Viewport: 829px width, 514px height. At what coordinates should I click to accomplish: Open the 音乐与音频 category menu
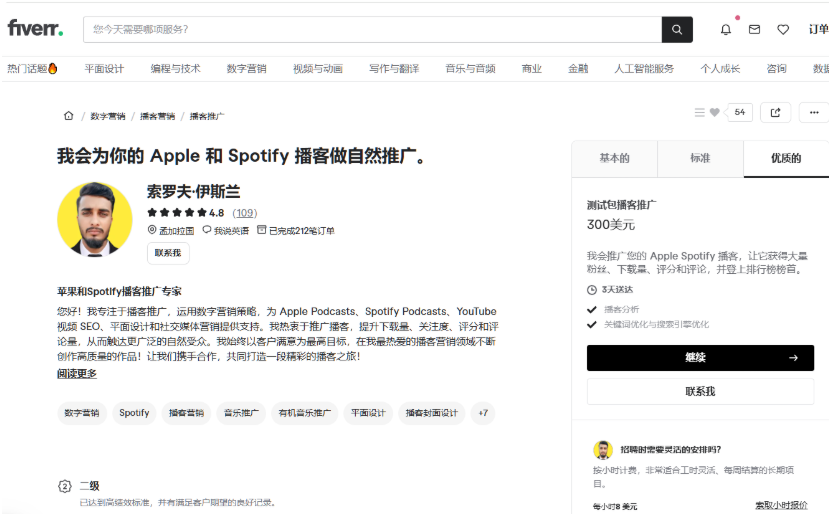[471, 69]
